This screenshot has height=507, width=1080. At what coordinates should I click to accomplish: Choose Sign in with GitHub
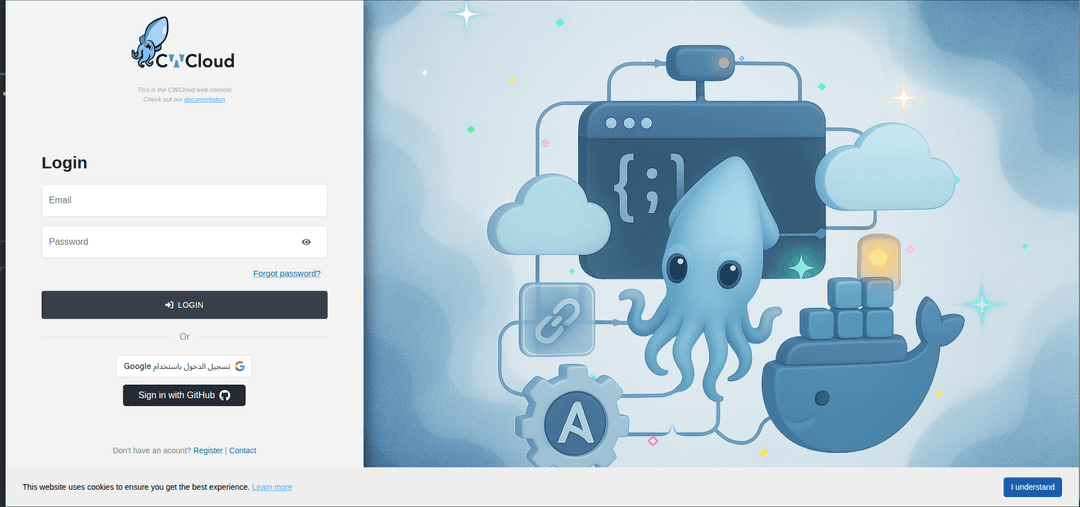coord(184,395)
